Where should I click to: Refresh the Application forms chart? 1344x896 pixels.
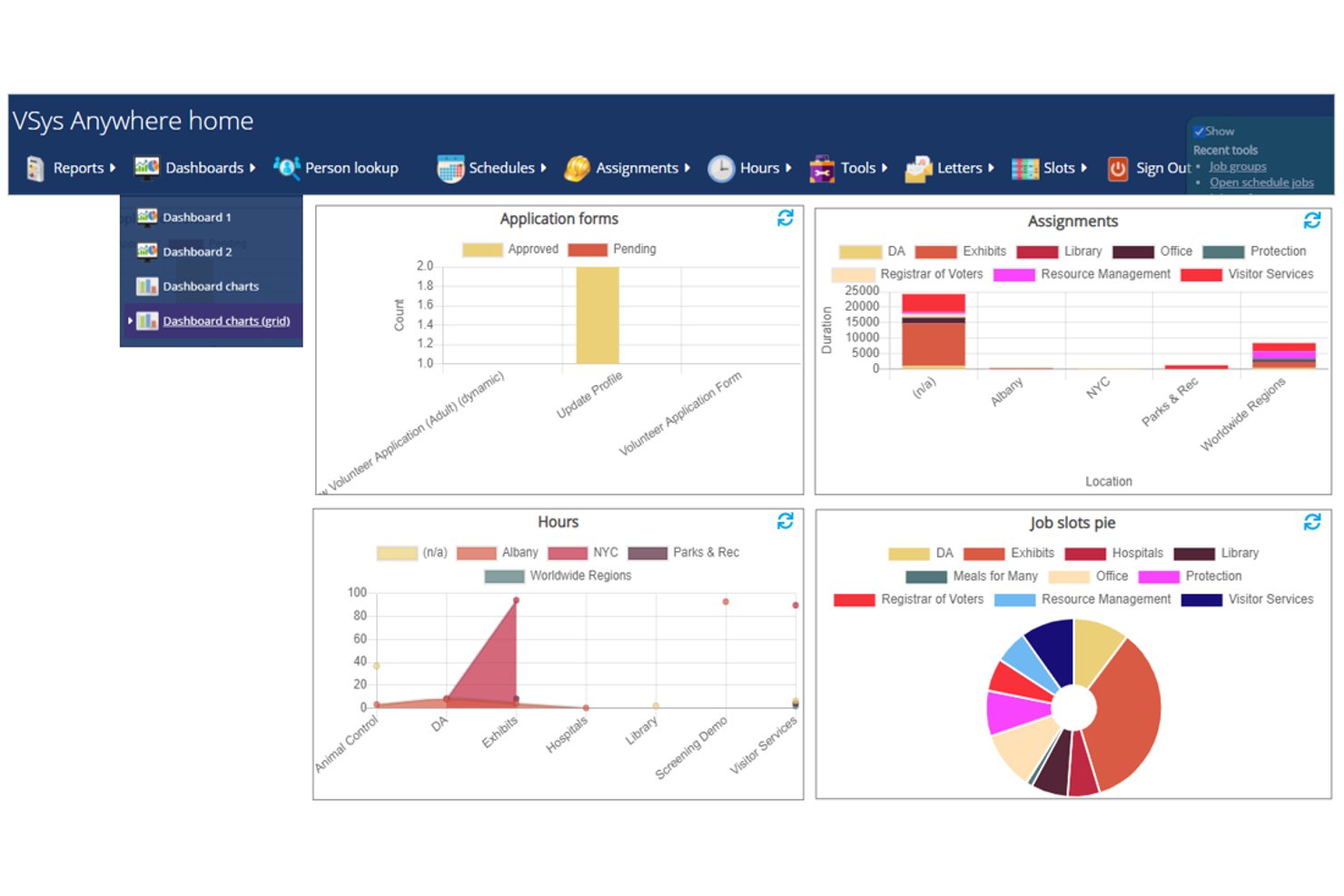point(786,218)
